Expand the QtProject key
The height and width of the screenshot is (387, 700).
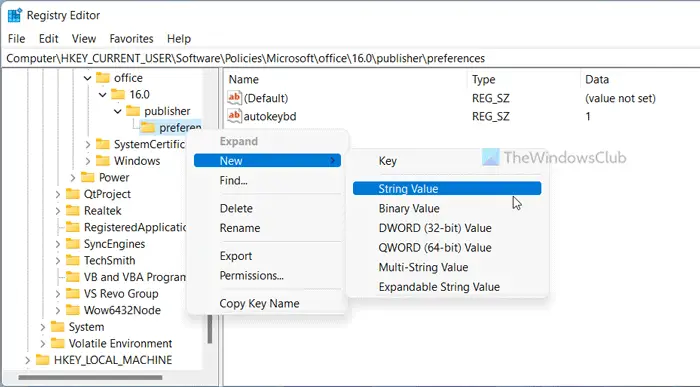click(x=58, y=194)
